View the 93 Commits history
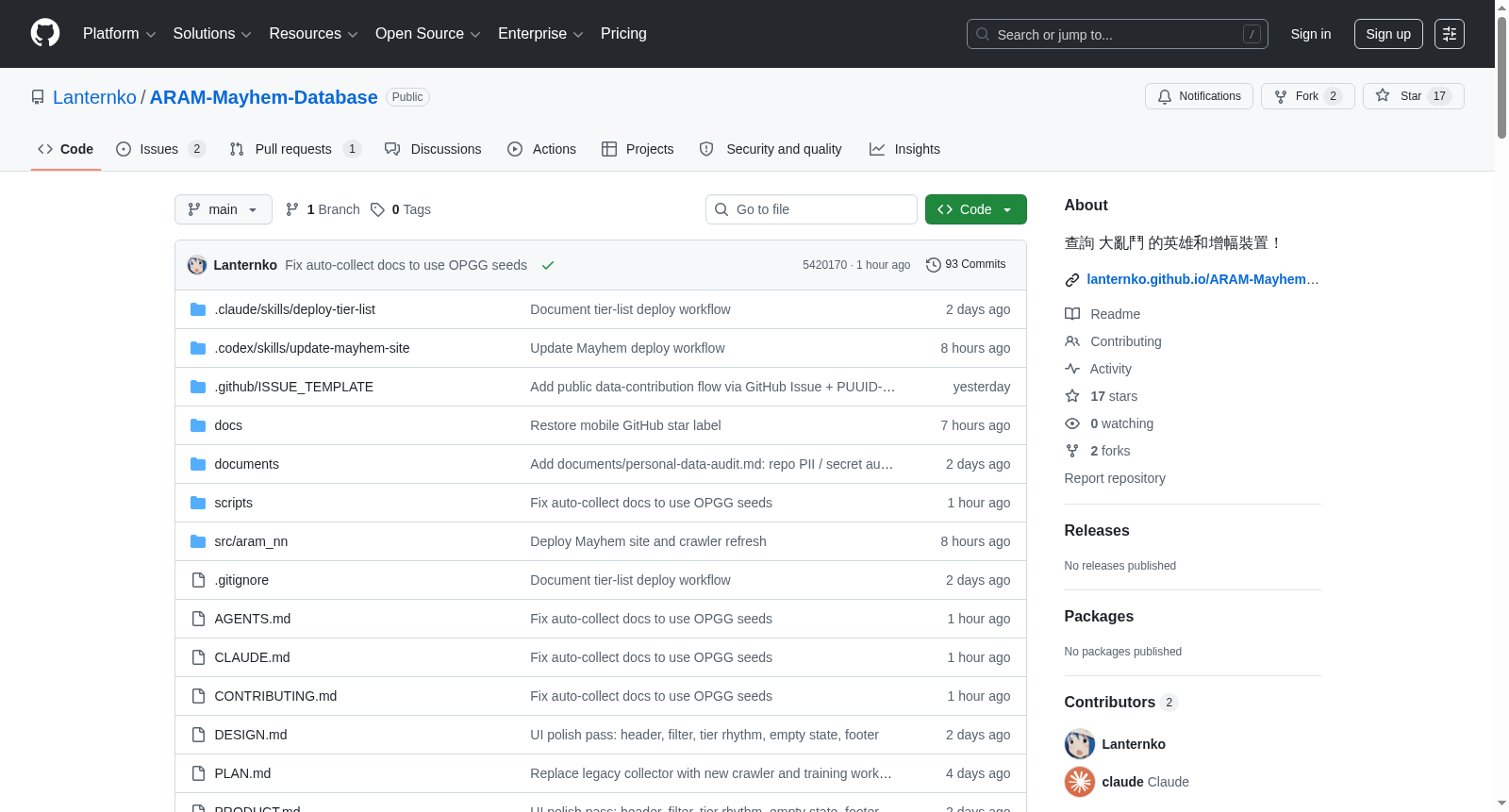Image resolution: width=1509 pixels, height=812 pixels. click(966, 265)
